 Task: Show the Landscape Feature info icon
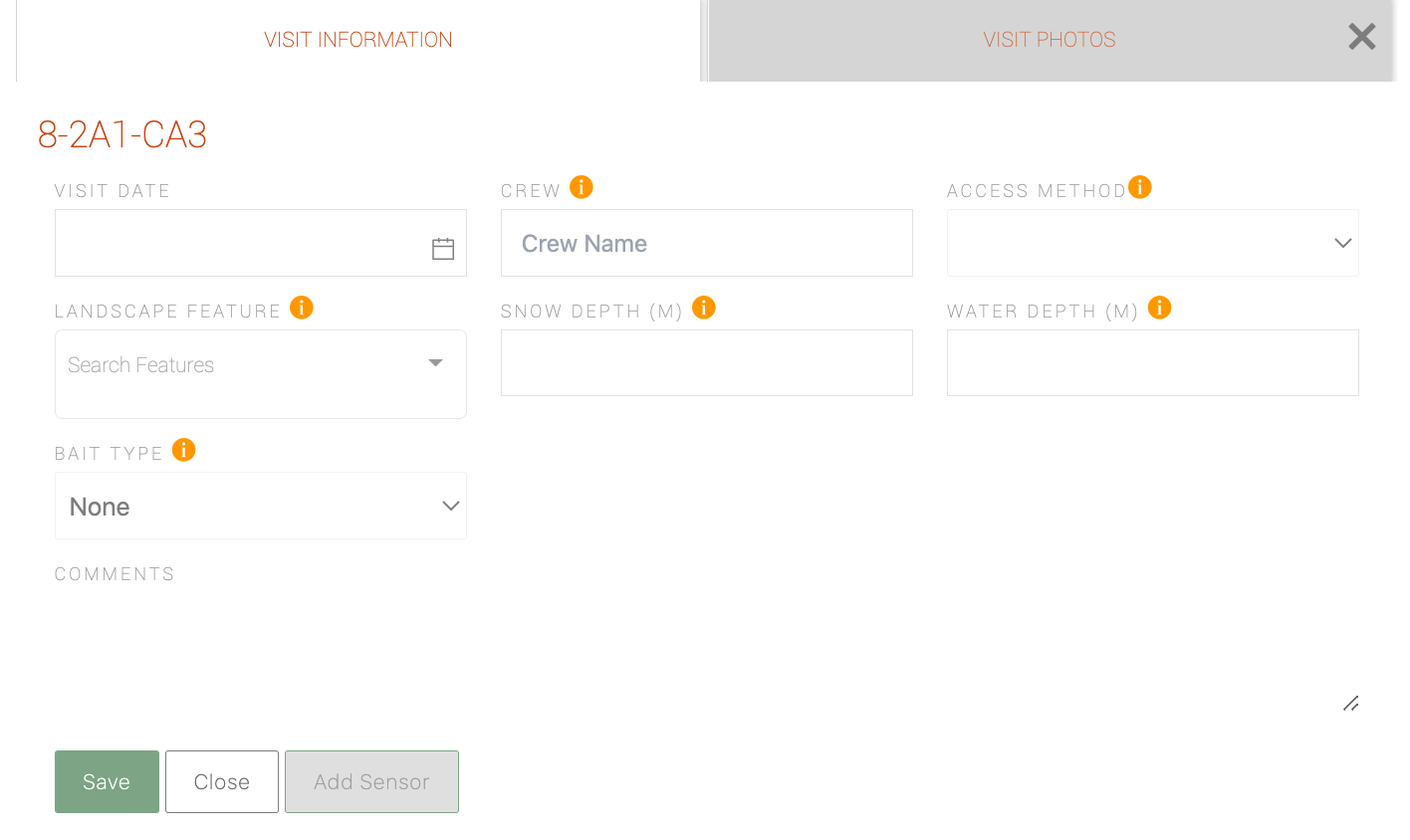point(302,308)
